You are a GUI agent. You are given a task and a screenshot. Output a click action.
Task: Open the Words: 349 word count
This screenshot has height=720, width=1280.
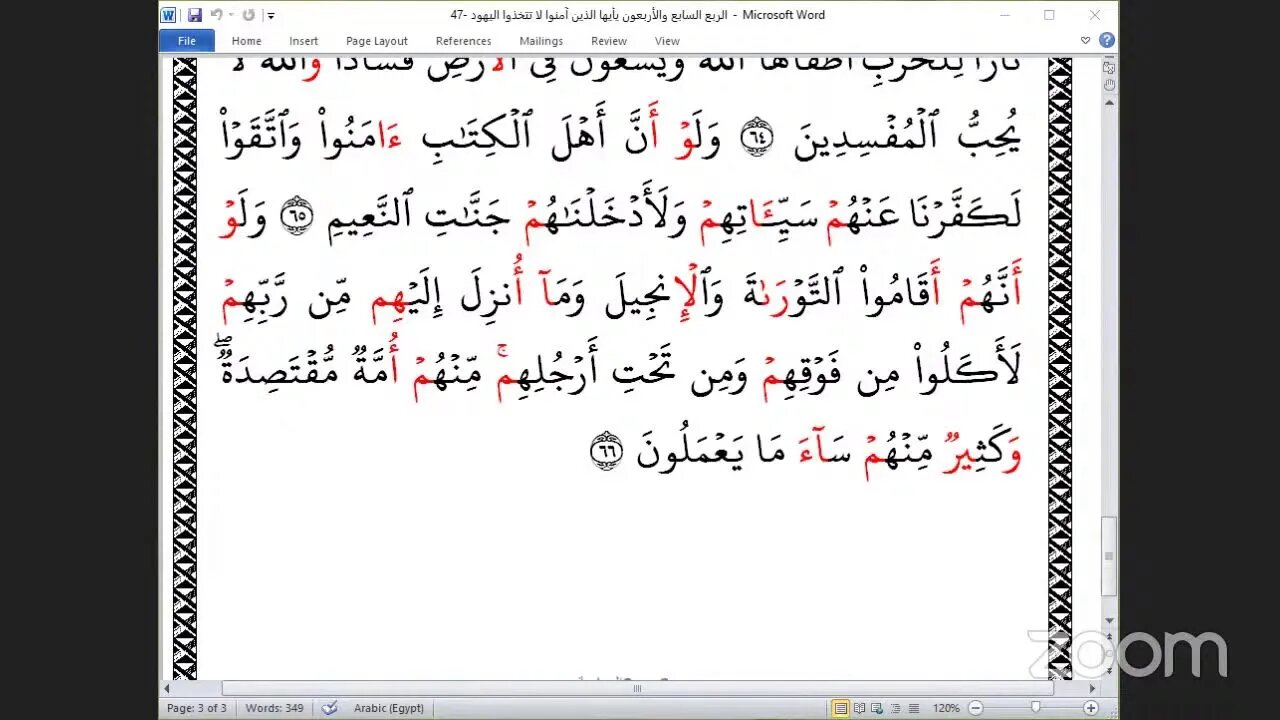274,708
